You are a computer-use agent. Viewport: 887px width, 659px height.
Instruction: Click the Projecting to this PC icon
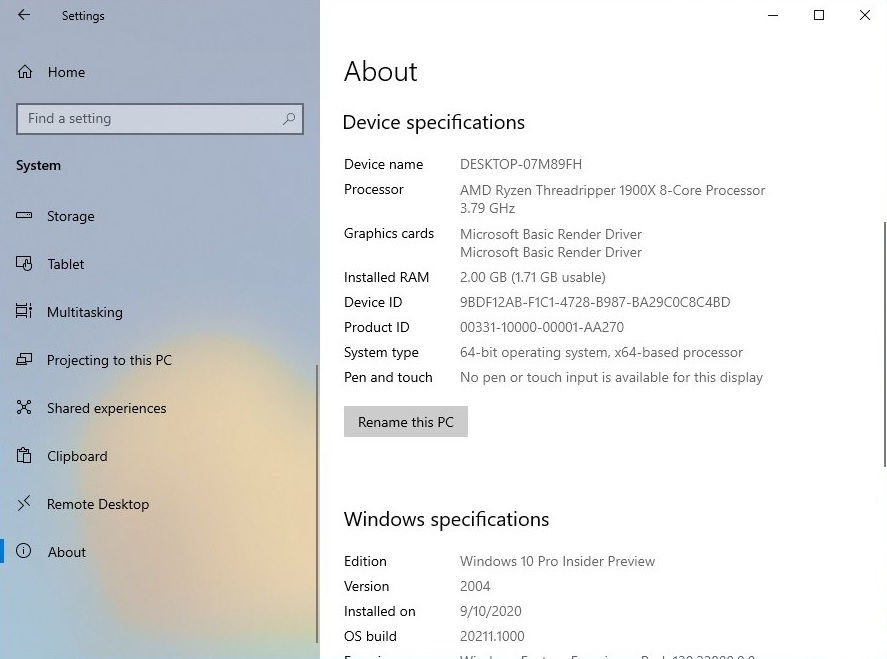pos(24,359)
